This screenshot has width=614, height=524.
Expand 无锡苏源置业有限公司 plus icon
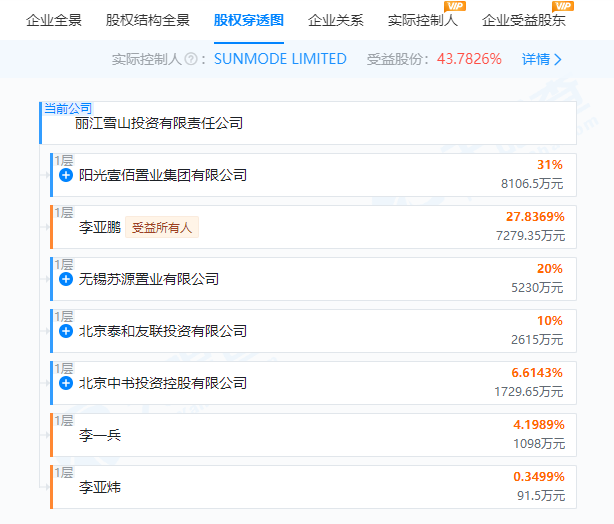pos(66,279)
